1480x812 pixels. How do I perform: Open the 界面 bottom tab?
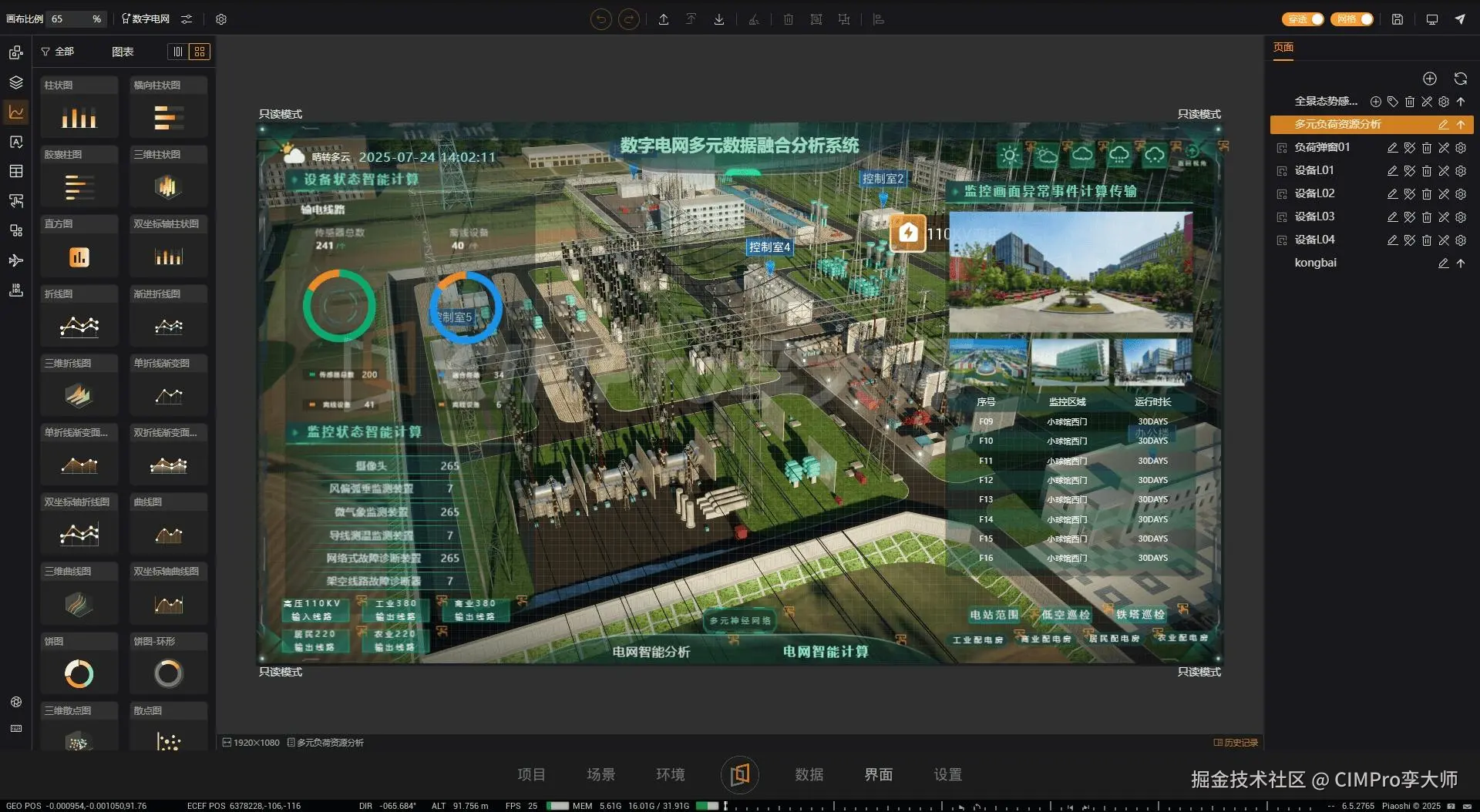(879, 774)
